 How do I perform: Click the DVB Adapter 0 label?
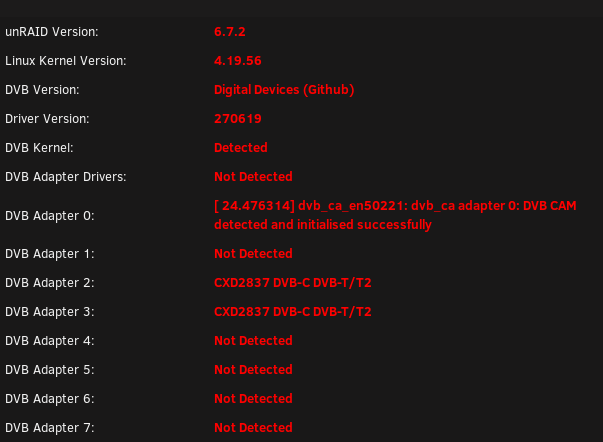pos(49,216)
